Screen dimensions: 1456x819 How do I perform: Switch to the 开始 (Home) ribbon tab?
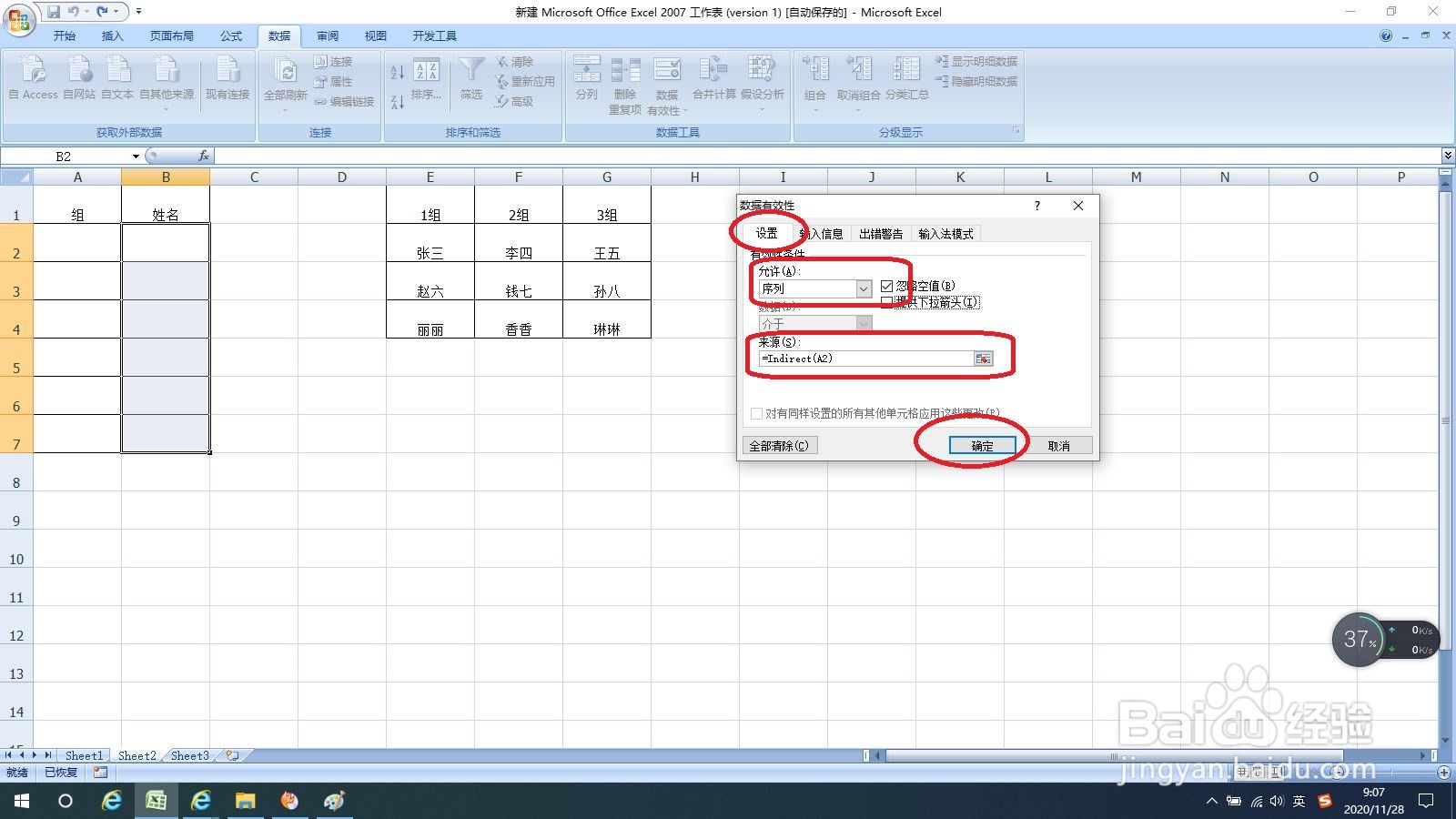64,36
